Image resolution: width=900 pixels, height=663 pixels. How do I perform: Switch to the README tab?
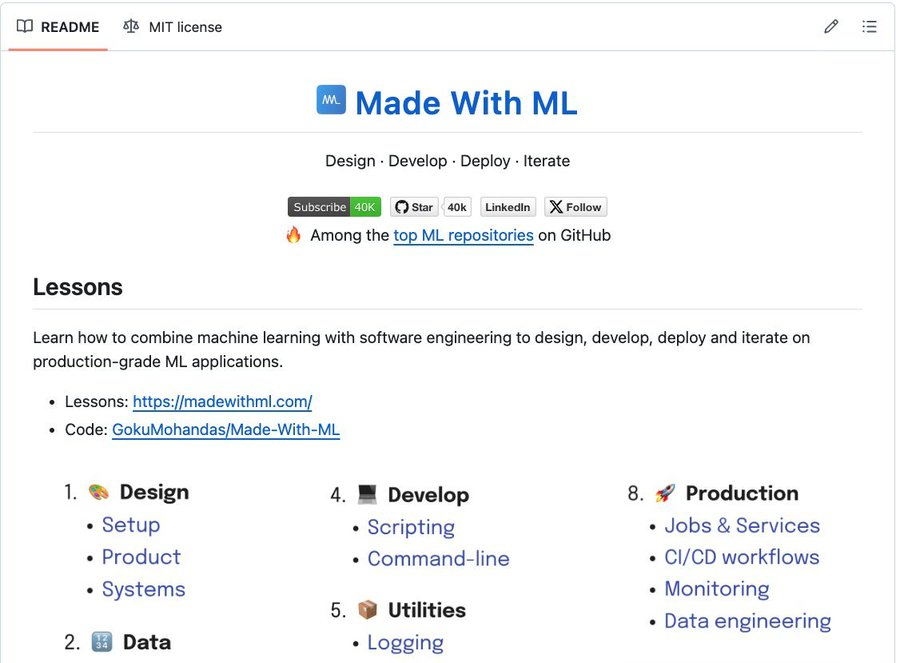[58, 27]
